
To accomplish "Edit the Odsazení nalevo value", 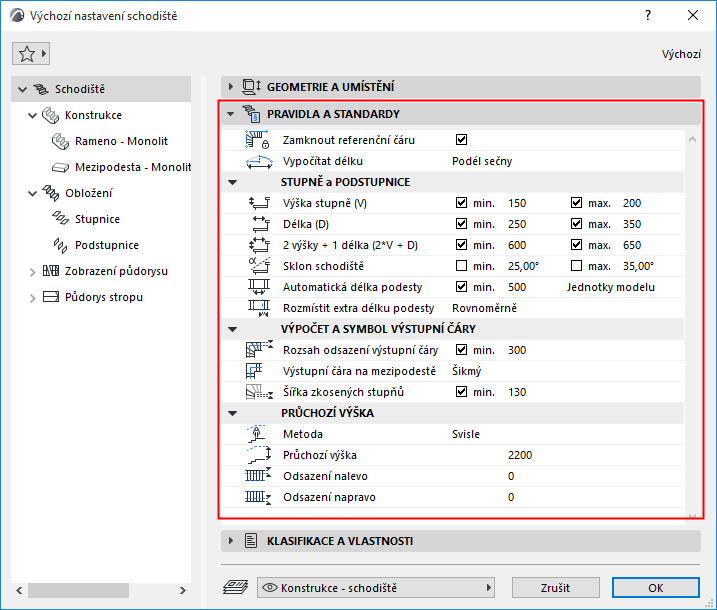I will point(511,476).
